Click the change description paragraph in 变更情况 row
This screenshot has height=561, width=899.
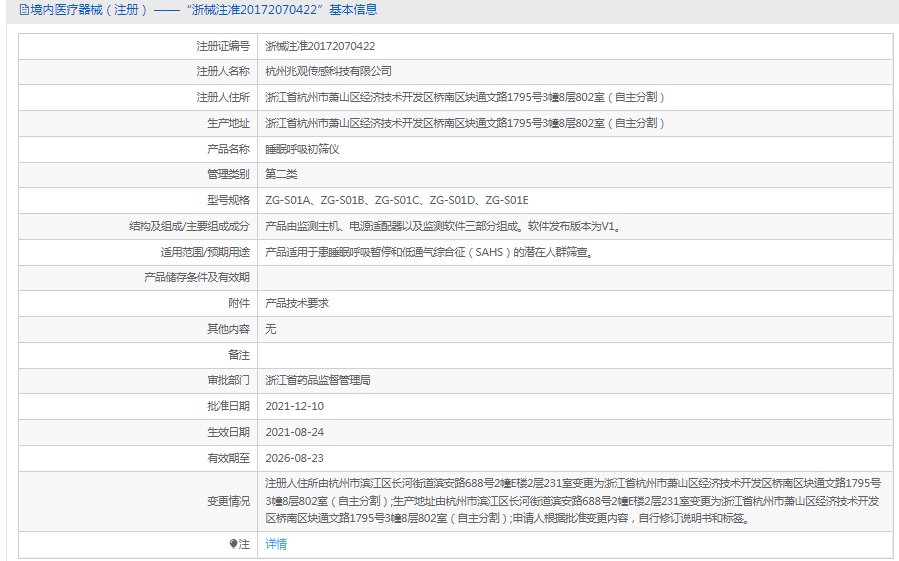tap(573, 501)
